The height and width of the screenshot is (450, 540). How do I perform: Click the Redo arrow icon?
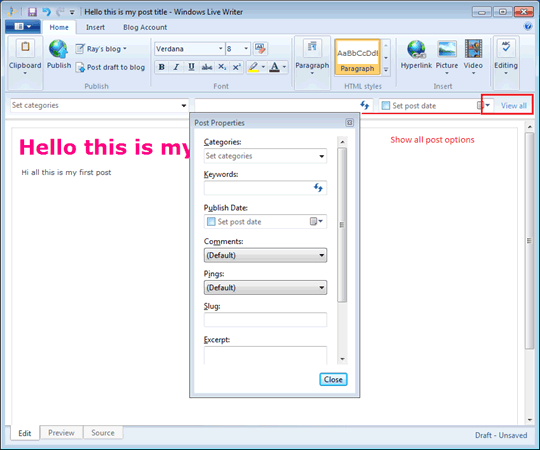pyautogui.click(x=60, y=12)
